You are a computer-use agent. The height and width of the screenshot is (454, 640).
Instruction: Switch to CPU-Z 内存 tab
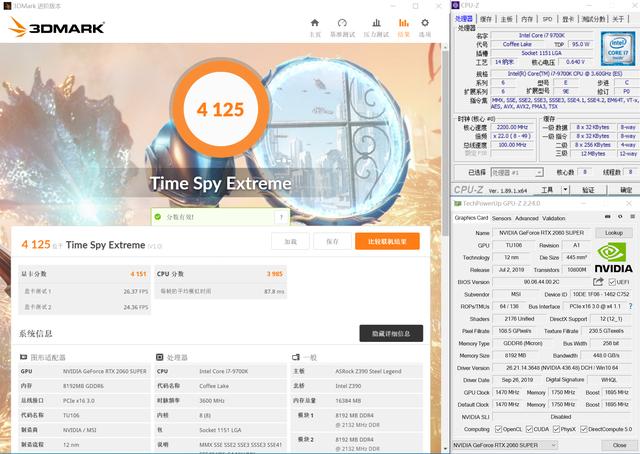coord(527,19)
